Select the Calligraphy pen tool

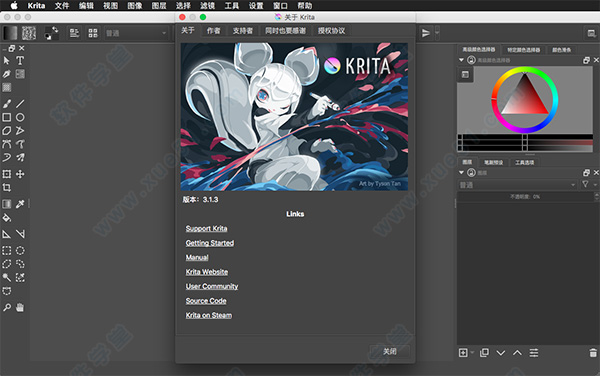[7, 74]
